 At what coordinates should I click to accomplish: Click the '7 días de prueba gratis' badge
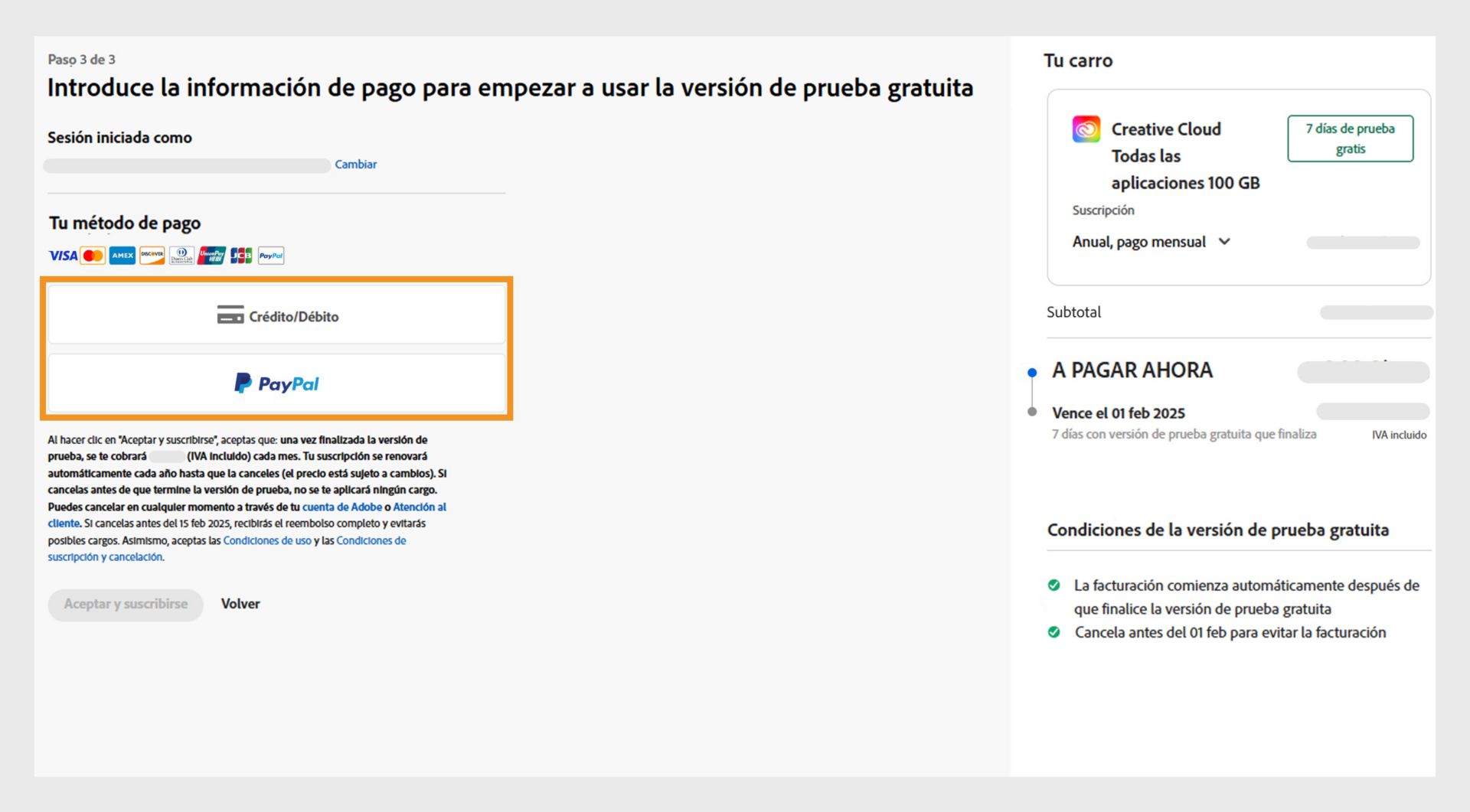1351,139
